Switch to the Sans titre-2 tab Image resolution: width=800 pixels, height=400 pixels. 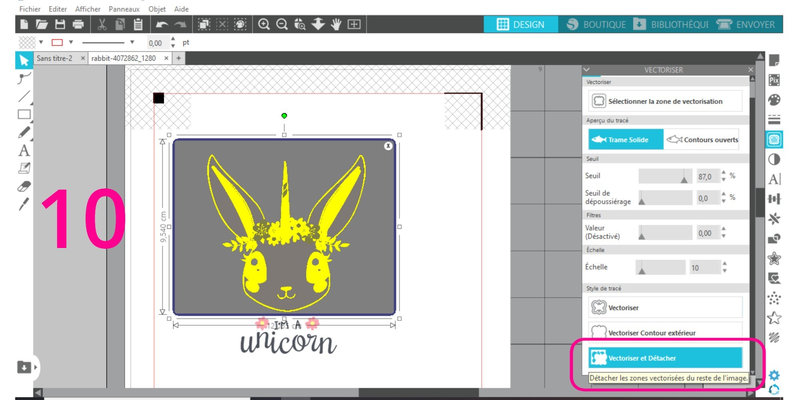pyautogui.click(x=55, y=59)
